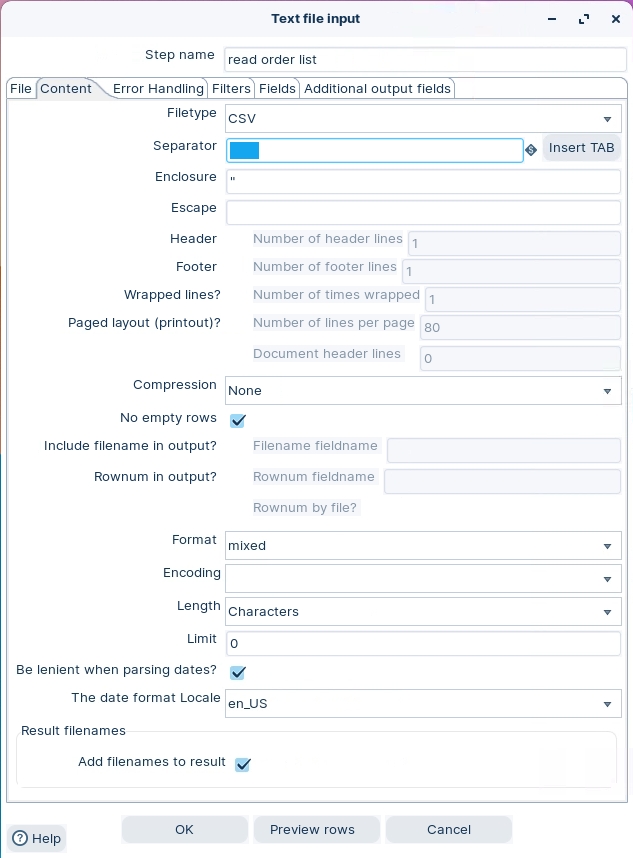633x858 pixels.
Task: Close the Text file input dialog
Action: [x=616, y=19]
